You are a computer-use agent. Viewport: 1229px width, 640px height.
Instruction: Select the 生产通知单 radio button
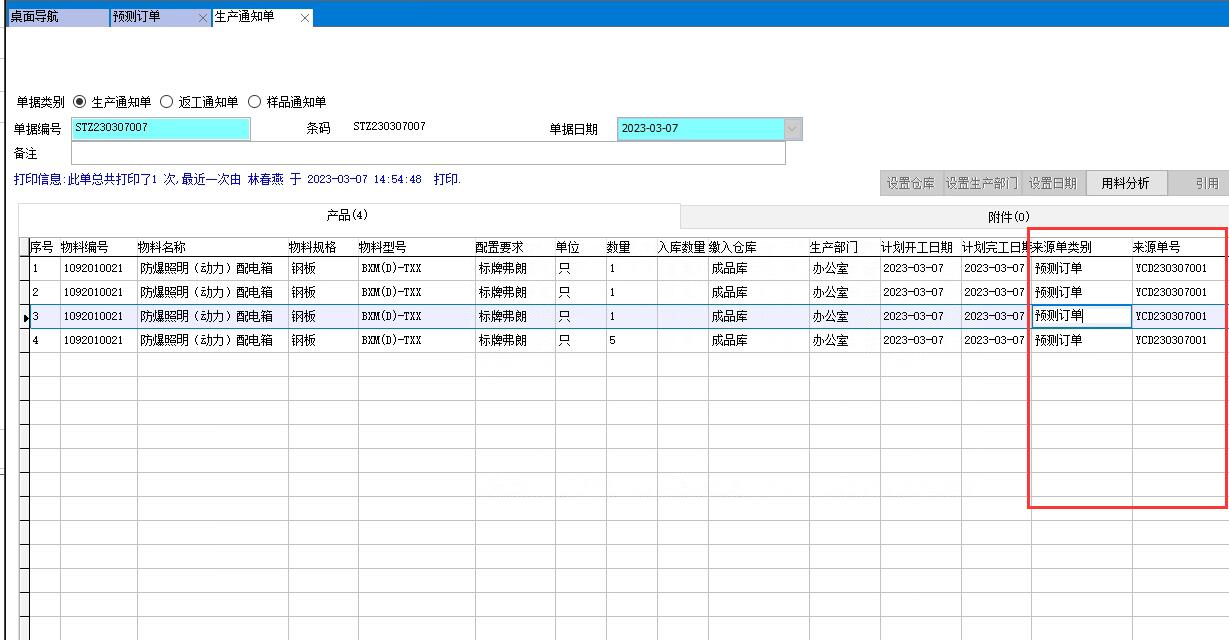click(x=80, y=102)
